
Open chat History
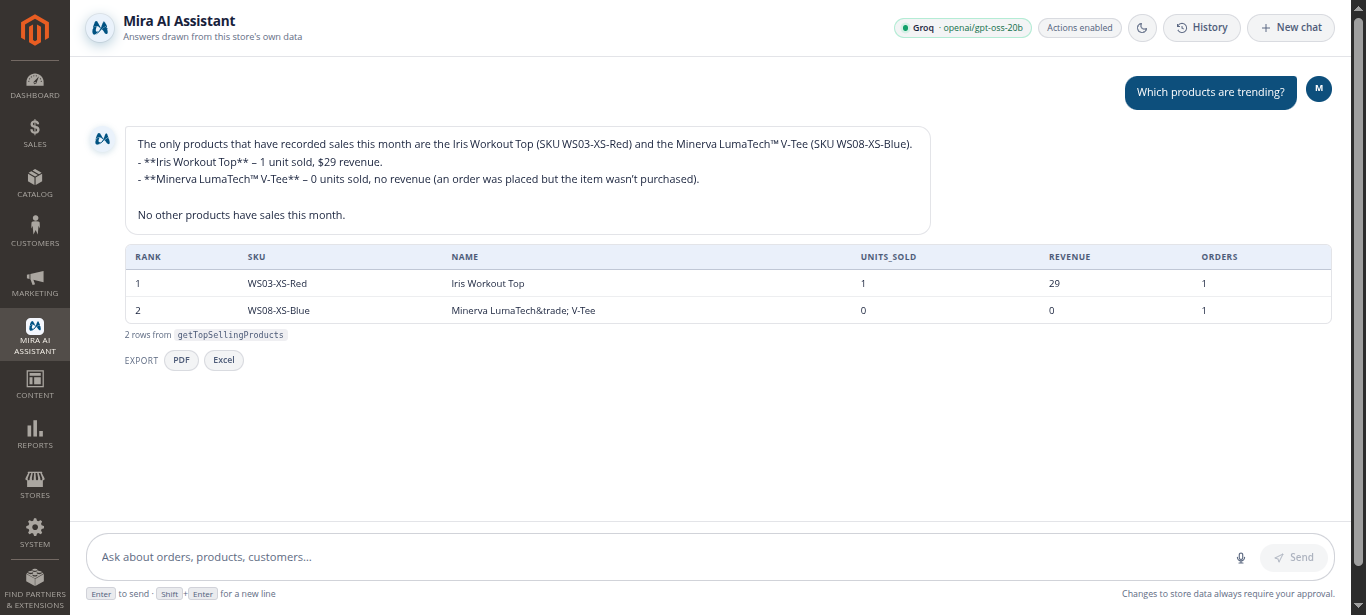(1202, 28)
